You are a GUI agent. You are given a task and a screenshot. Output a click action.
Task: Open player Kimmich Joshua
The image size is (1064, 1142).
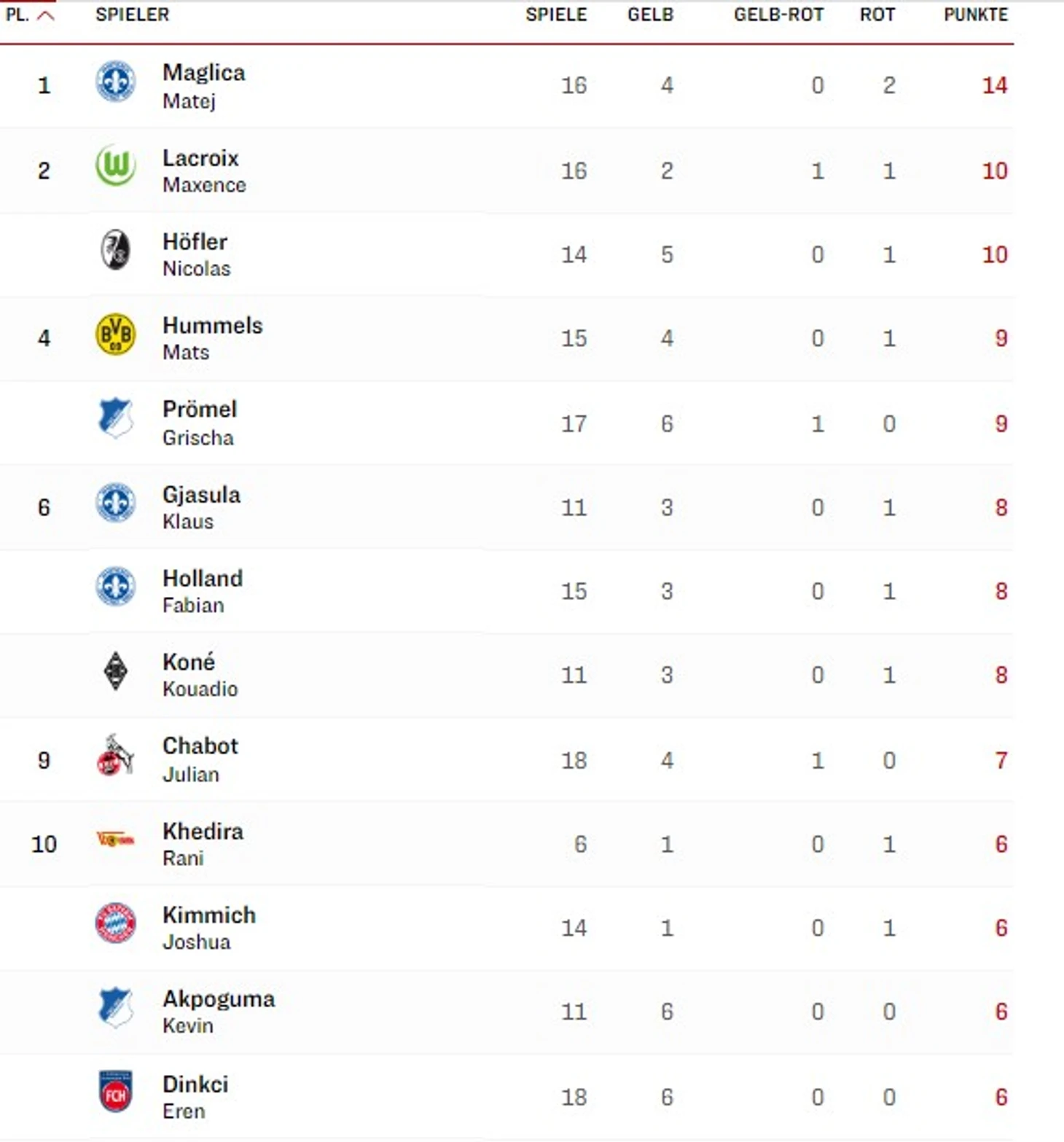pyautogui.click(x=209, y=928)
